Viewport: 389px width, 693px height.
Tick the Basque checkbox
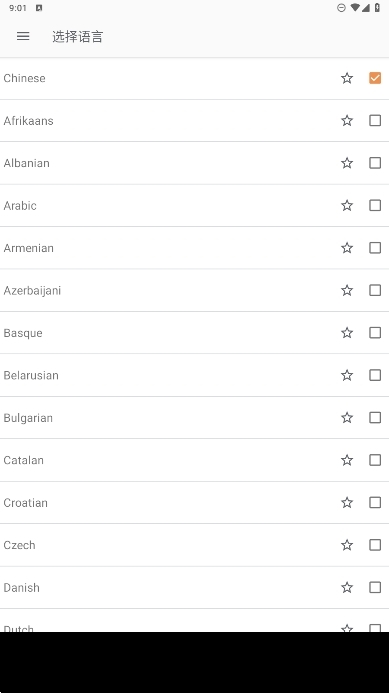pyautogui.click(x=375, y=333)
